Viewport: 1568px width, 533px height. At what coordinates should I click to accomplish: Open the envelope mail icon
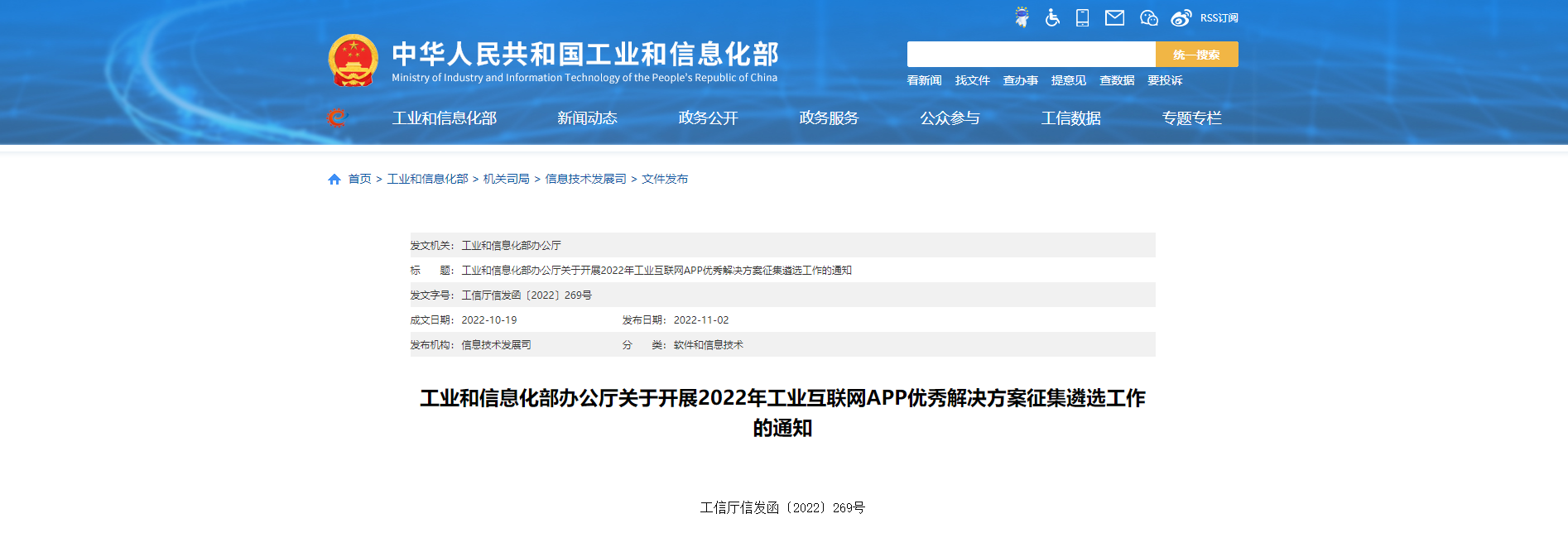click(x=1114, y=17)
